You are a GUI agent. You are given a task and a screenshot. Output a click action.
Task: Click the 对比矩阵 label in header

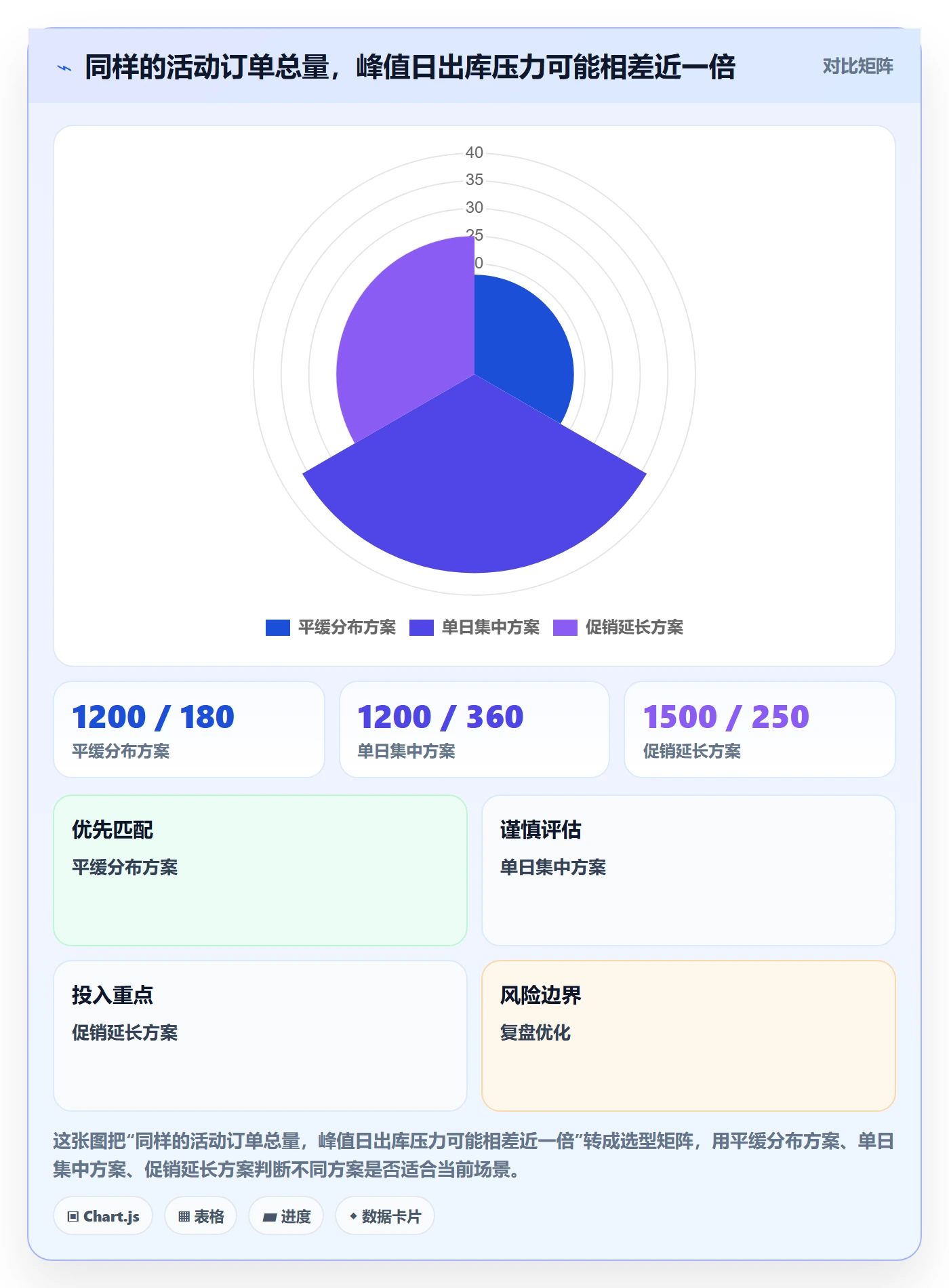pyautogui.click(x=857, y=66)
